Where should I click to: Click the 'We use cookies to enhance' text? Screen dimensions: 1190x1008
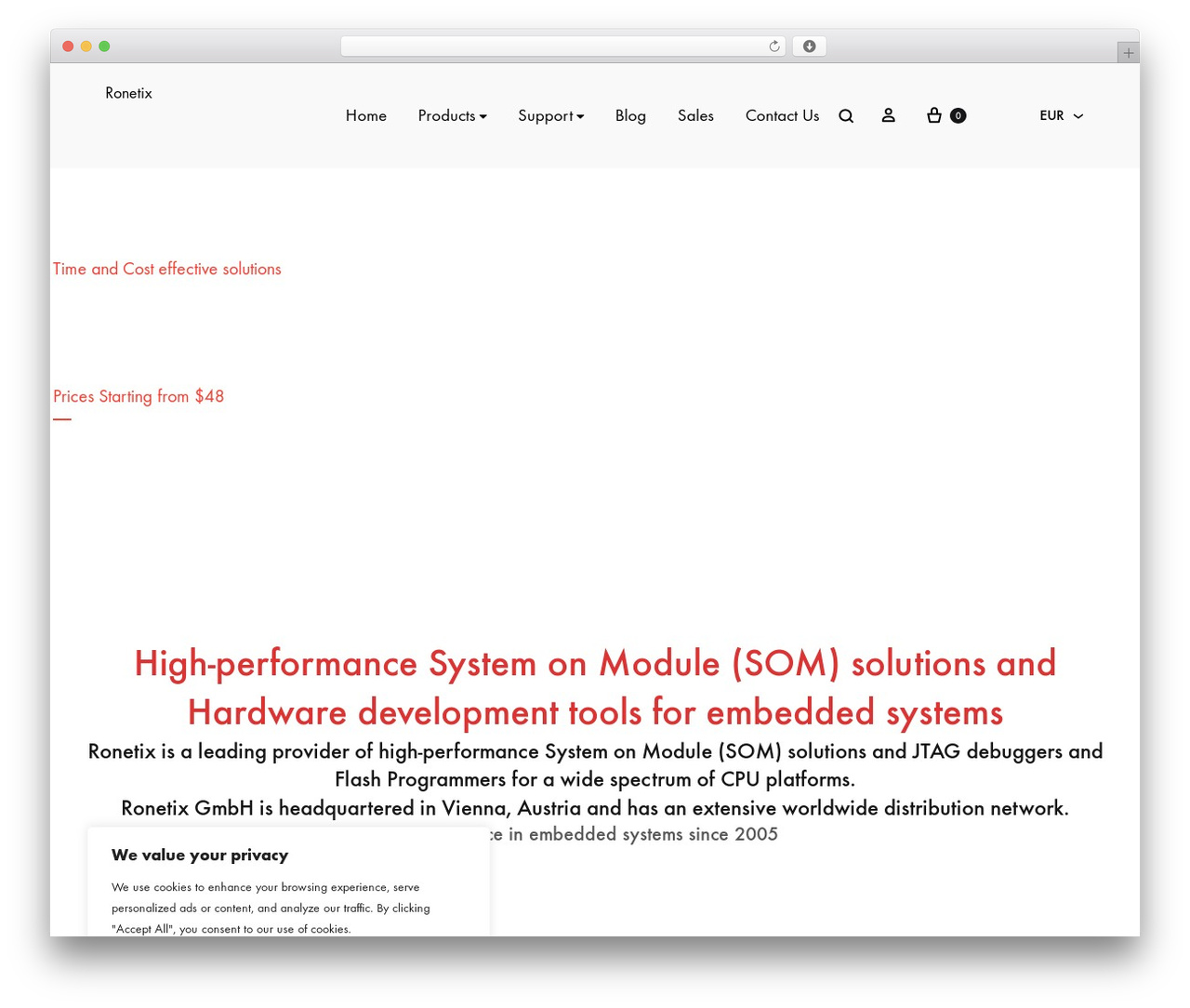point(271,908)
